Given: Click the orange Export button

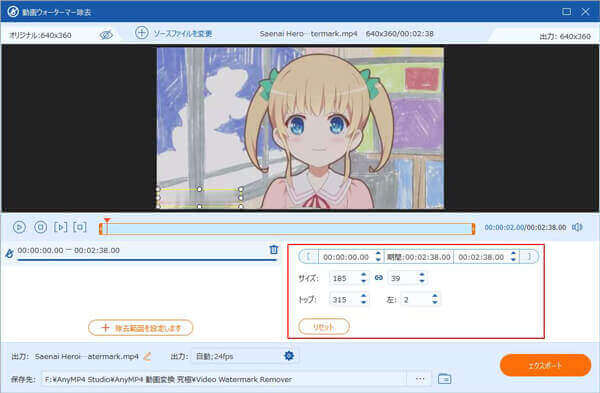Looking at the screenshot, I should [545, 365].
